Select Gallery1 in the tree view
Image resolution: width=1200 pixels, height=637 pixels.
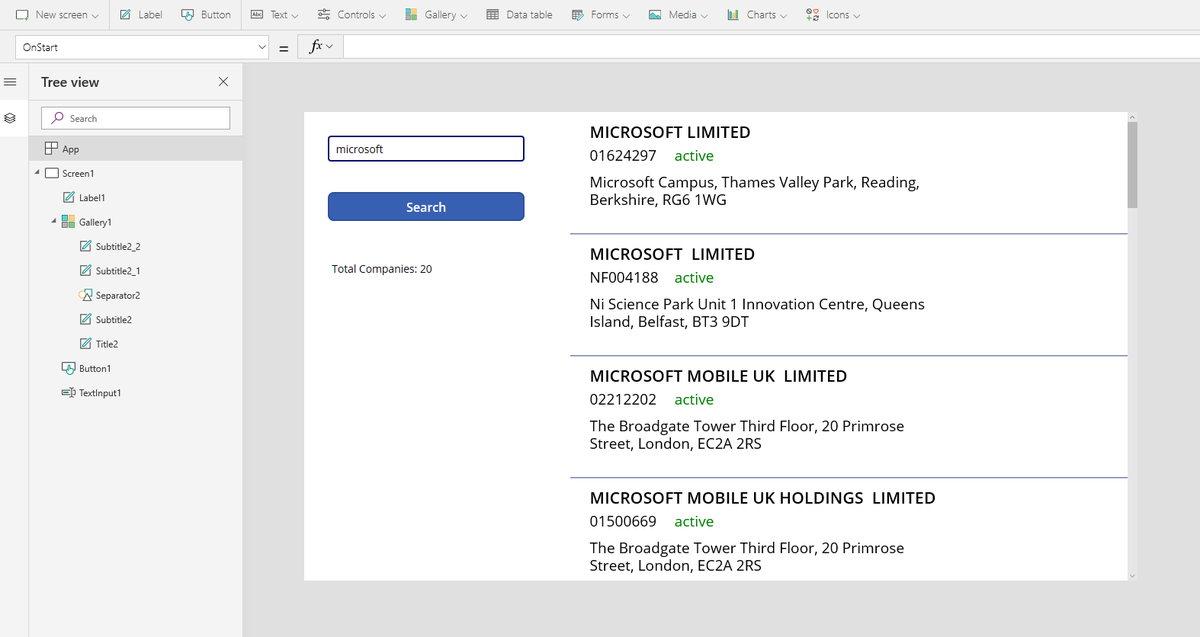click(95, 222)
